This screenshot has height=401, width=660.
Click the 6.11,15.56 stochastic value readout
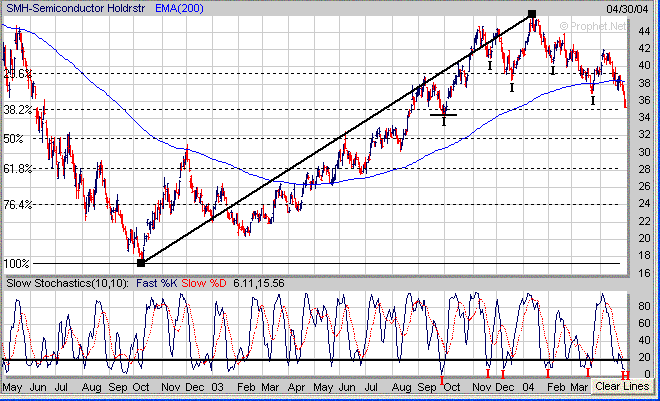[259, 283]
